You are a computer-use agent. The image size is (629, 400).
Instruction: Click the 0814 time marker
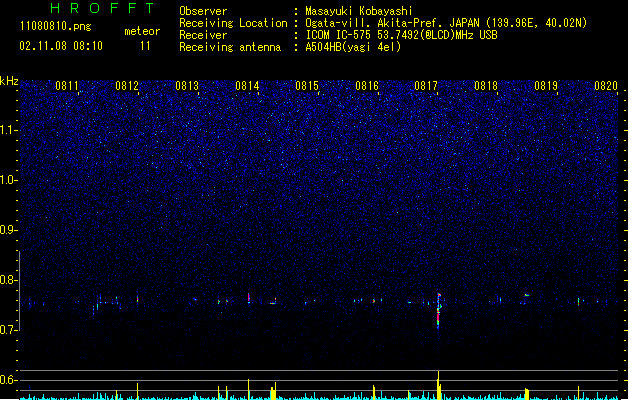coord(247,86)
